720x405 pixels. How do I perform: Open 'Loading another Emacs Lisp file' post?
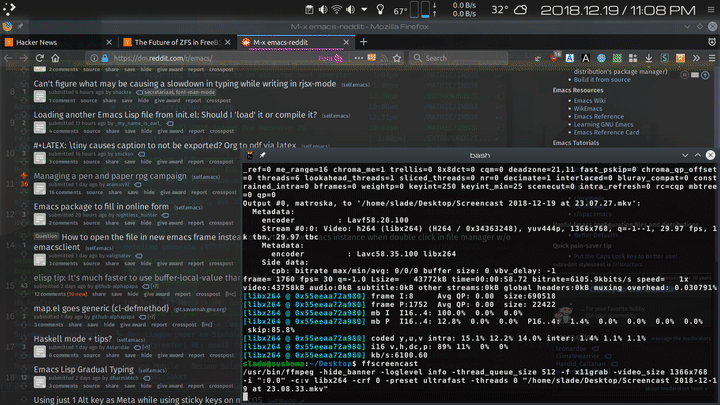click(x=175, y=115)
